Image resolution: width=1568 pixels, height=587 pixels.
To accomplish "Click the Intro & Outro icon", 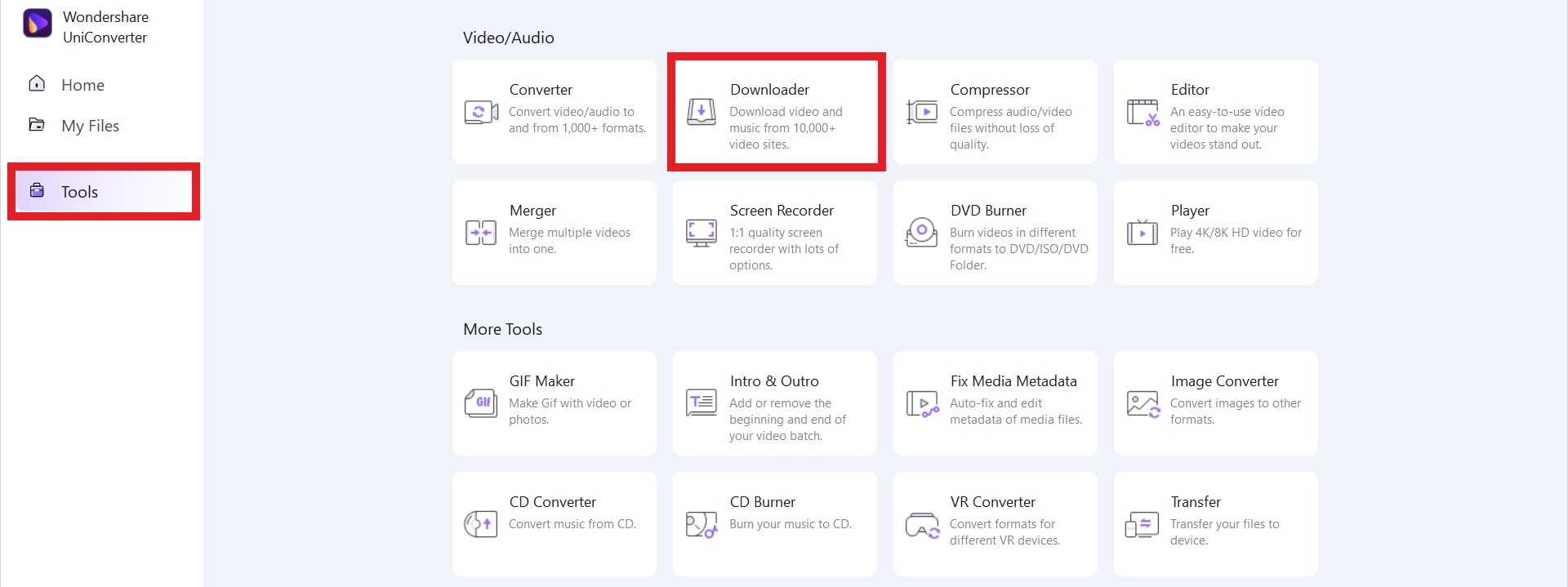I will pyautogui.click(x=702, y=402).
